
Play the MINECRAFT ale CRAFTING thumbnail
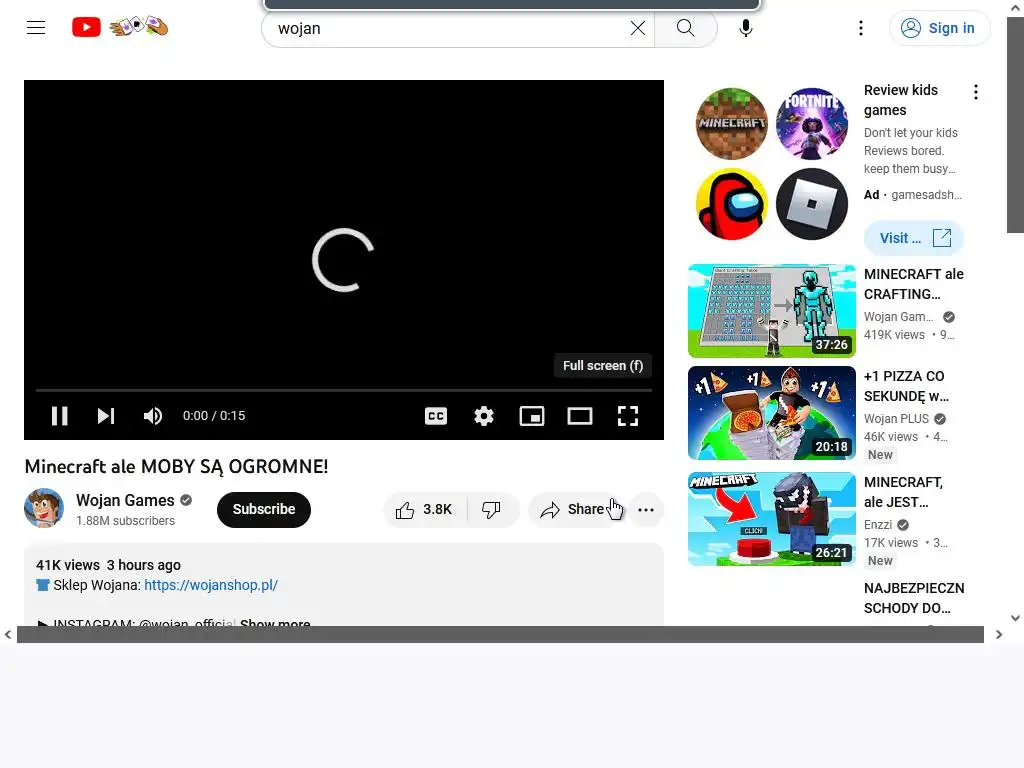pyautogui.click(x=771, y=311)
